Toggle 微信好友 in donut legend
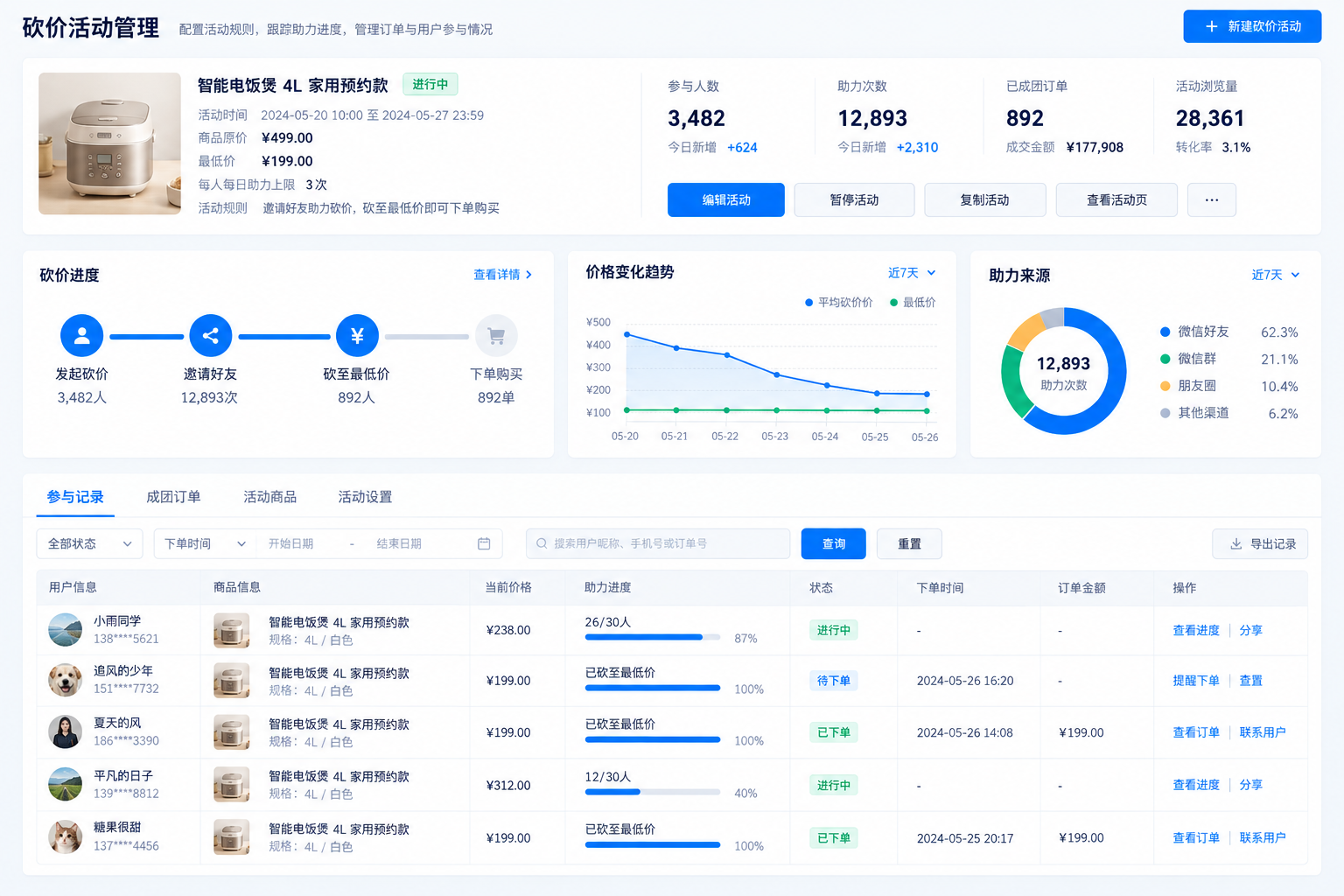Viewport: 1344px width, 896px height. pos(1194,332)
